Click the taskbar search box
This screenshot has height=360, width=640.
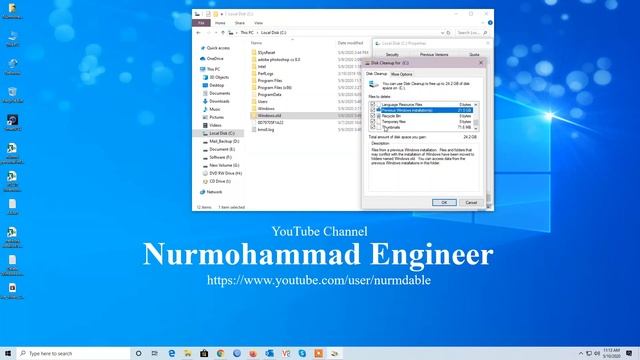click(73, 353)
